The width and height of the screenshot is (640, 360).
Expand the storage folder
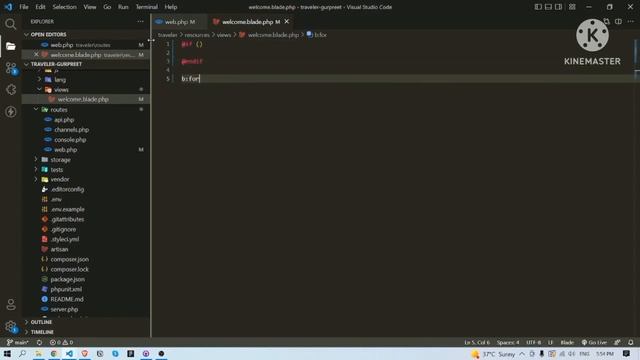pos(60,160)
